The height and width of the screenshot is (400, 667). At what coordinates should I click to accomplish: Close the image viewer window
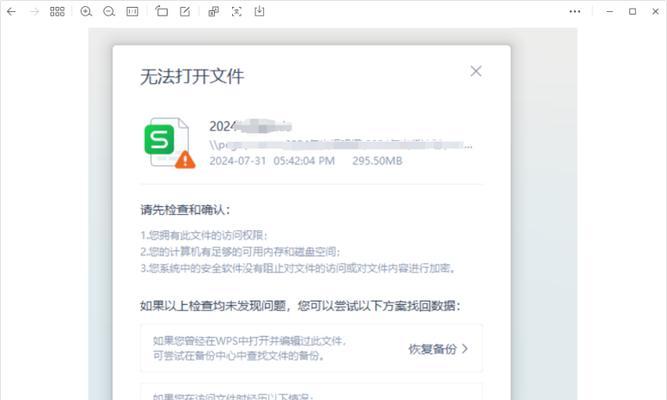click(656, 11)
